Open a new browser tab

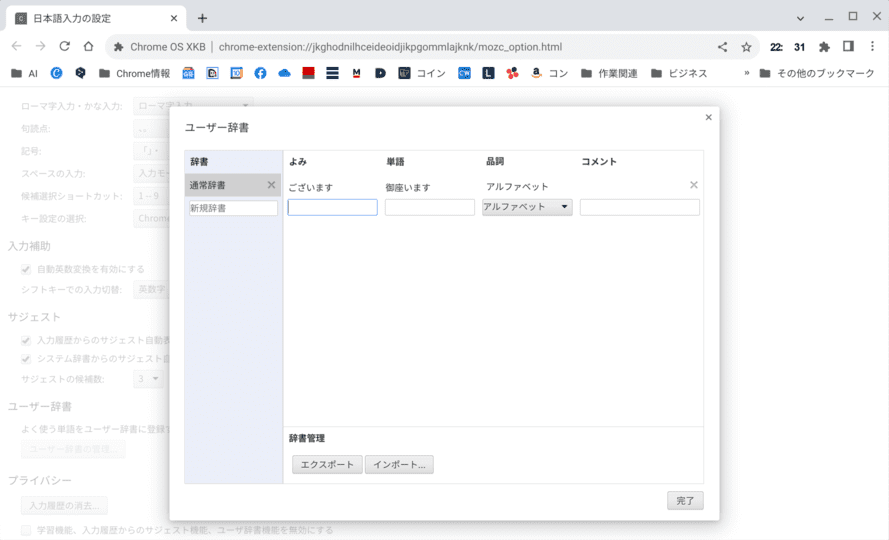pyautogui.click(x=202, y=18)
